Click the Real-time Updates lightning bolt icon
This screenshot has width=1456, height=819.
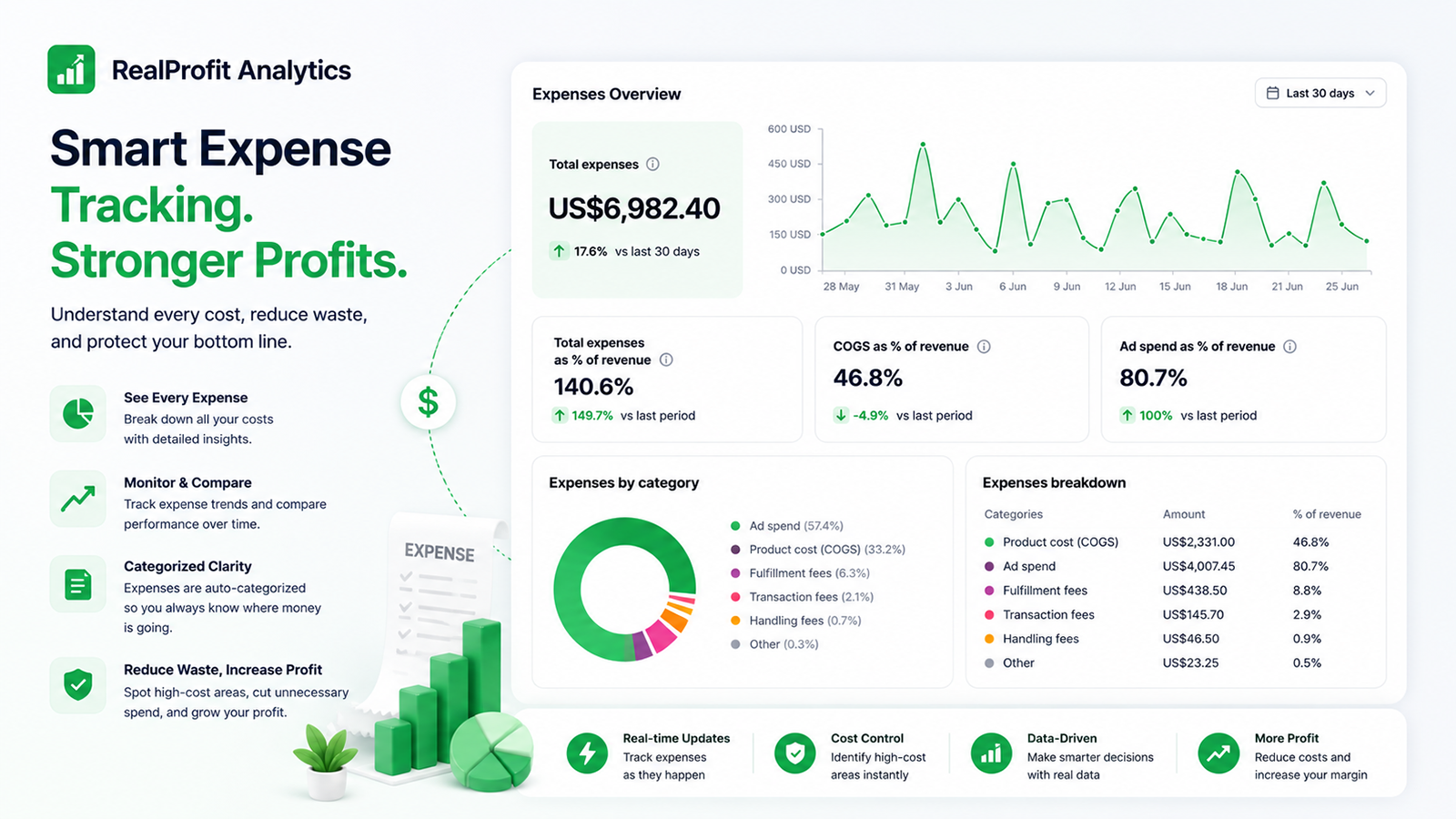point(587,753)
